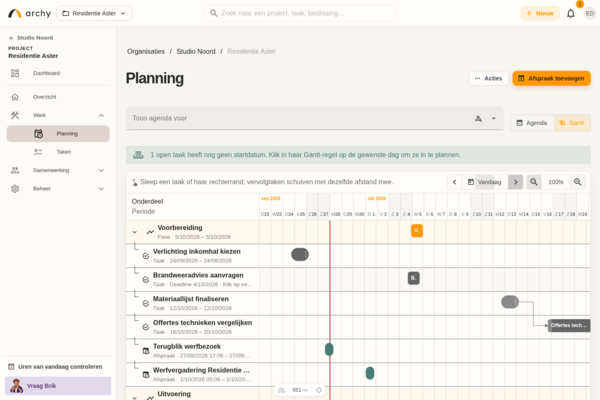Click the 100% zoom level
600x400 pixels.
coord(556,182)
